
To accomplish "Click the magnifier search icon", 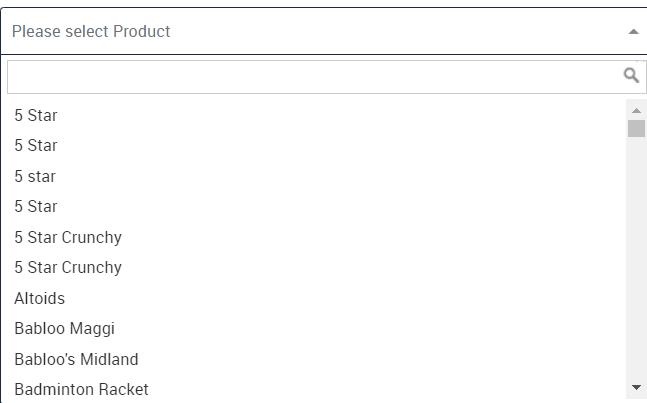I will pos(631,75).
